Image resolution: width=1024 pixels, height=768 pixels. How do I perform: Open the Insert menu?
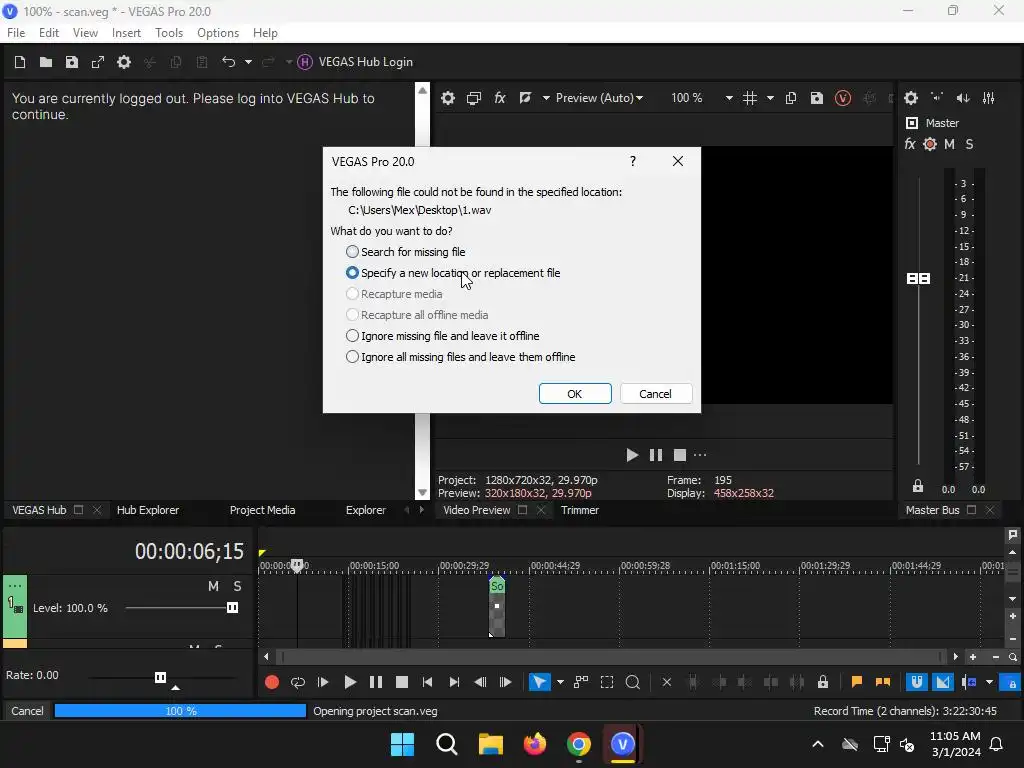tap(126, 33)
